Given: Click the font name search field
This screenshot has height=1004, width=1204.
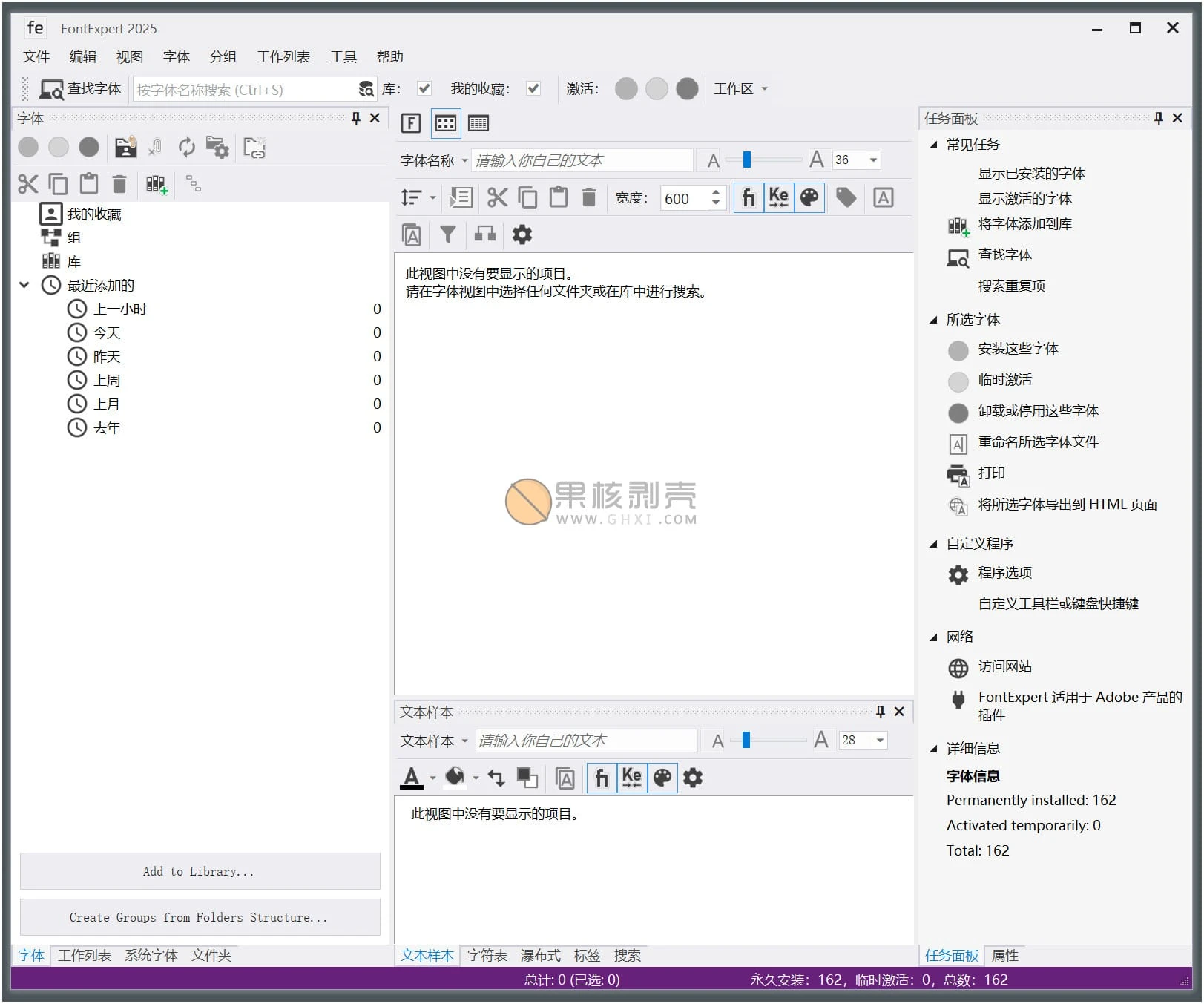Looking at the screenshot, I should [x=246, y=90].
